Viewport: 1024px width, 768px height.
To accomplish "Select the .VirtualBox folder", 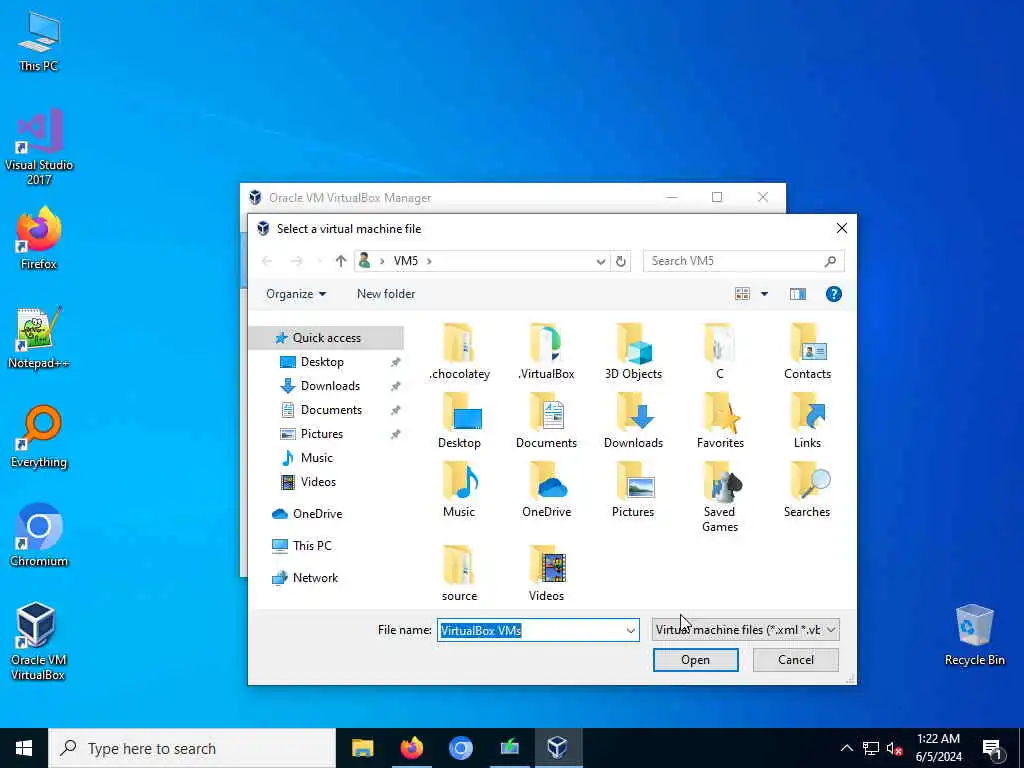I will pyautogui.click(x=546, y=353).
